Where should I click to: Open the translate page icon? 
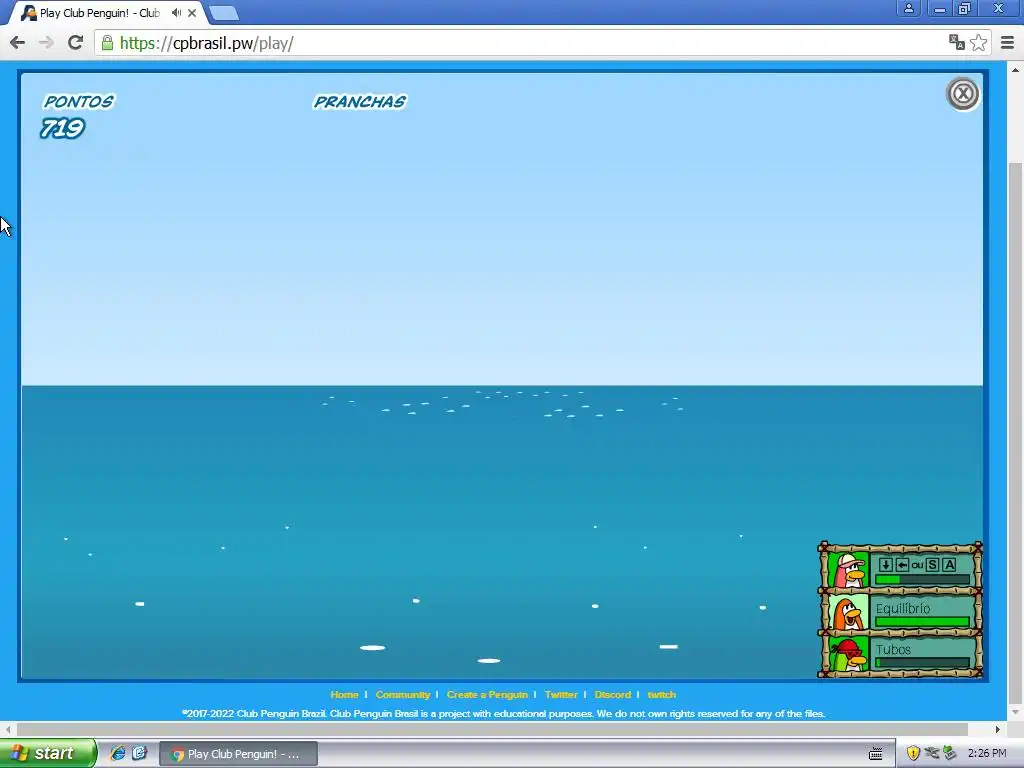point(957,43)
